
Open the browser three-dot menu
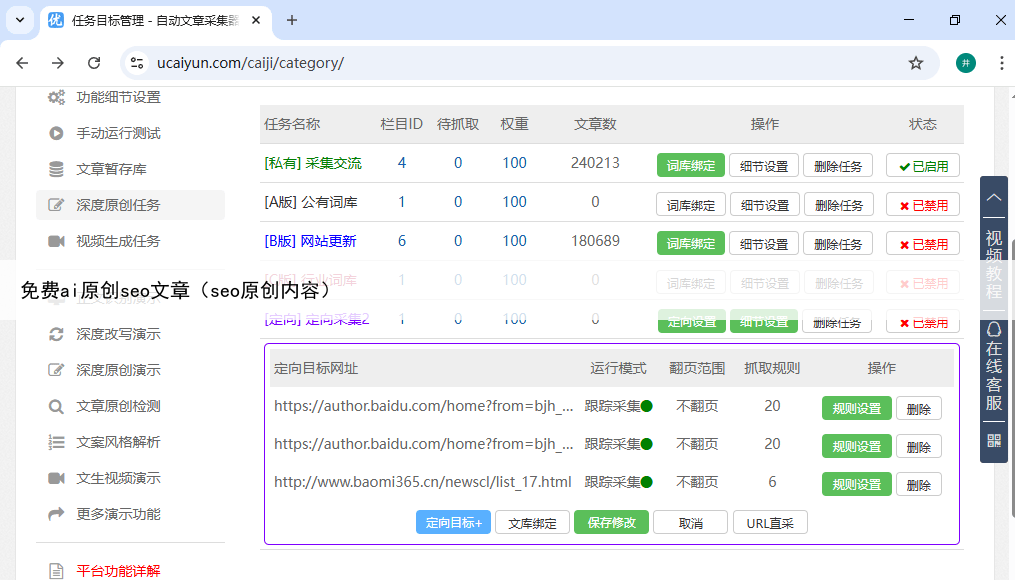pyautogui.click(x=1001, y=63)
